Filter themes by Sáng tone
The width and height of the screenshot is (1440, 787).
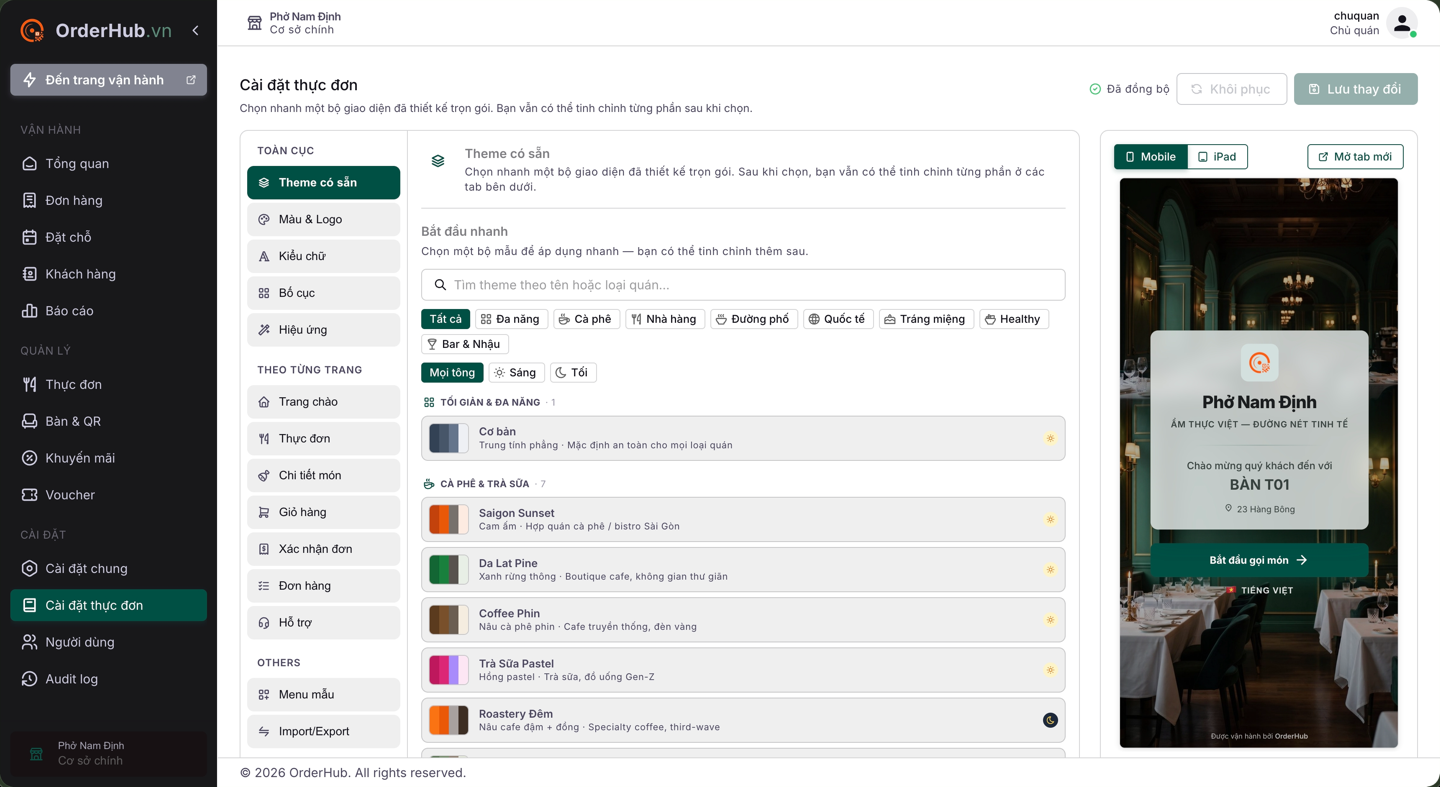(515, 372)
